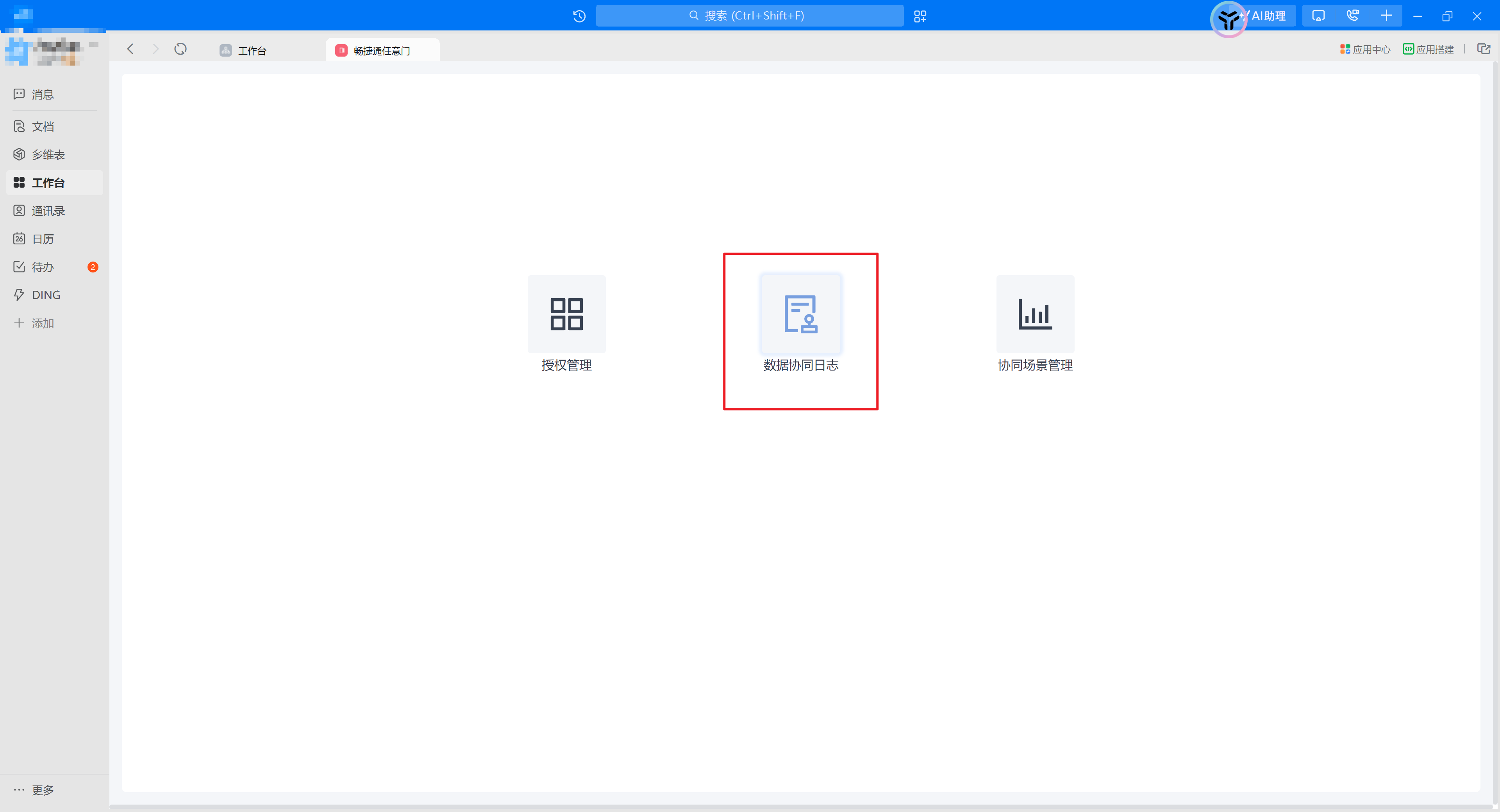Open 文档 in the sidebar

[54, 126]
